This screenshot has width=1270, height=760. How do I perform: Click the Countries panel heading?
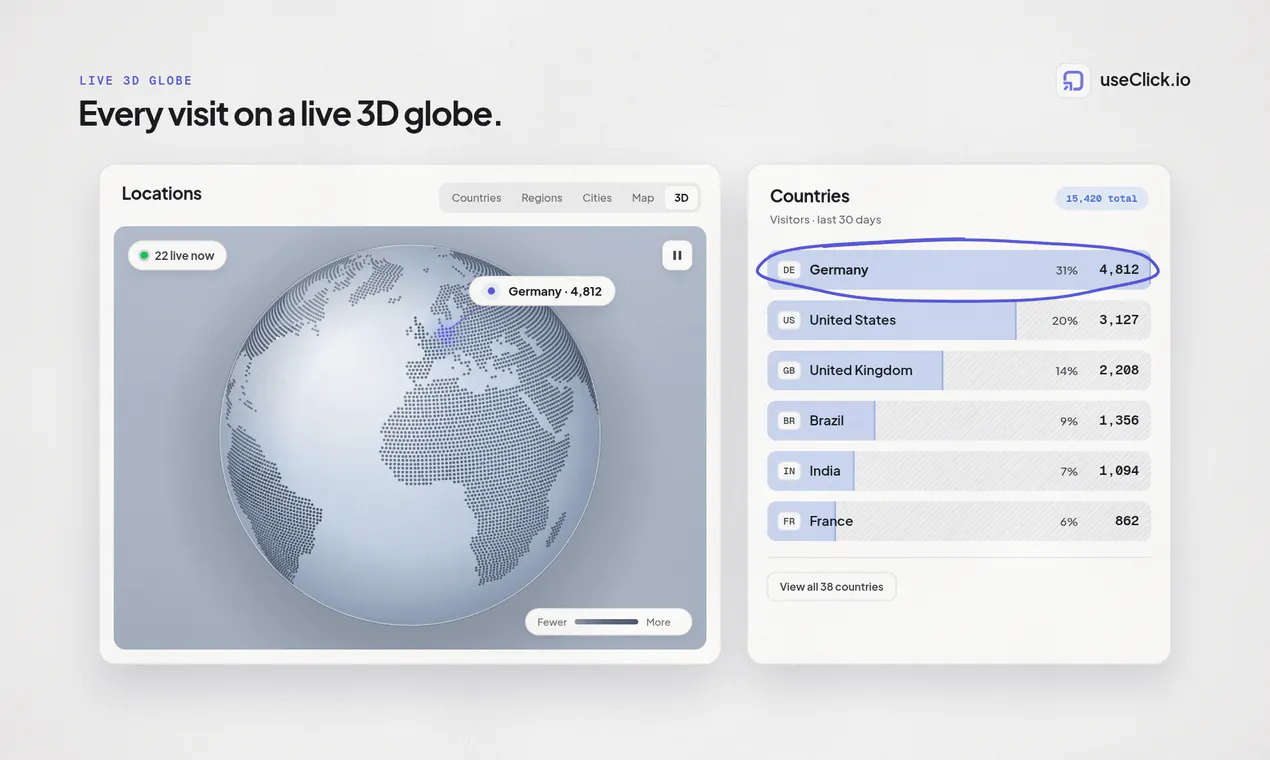click(x=810, y=196)
